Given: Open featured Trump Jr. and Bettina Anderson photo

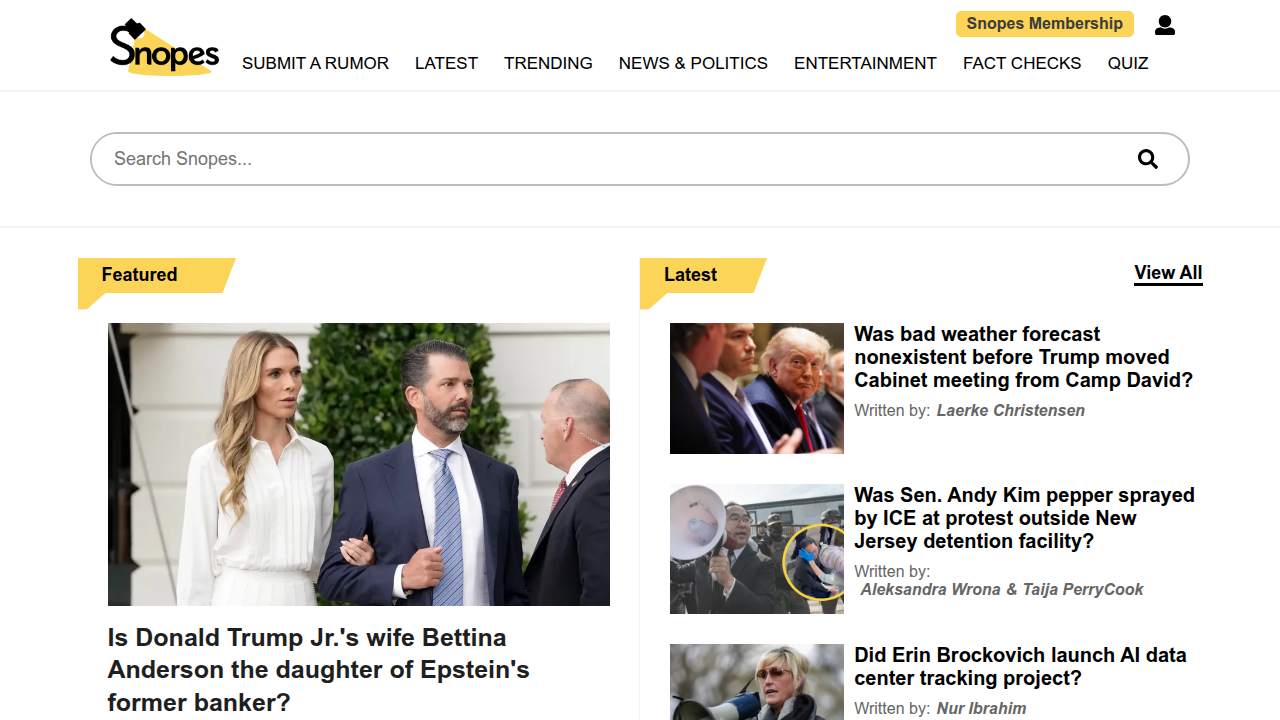Looking at the screenshot, I should click(x=359, y=464).
